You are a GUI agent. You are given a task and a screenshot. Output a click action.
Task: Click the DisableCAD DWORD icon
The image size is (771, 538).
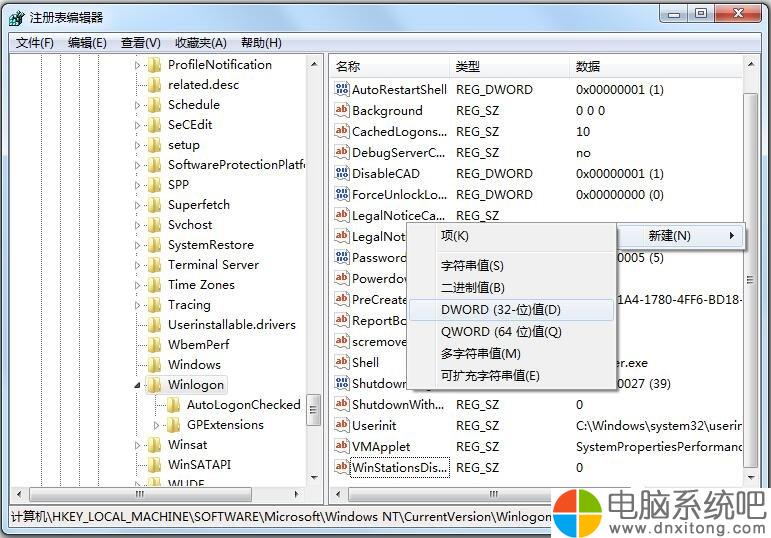pyautogui.click(x=342, y=173)
